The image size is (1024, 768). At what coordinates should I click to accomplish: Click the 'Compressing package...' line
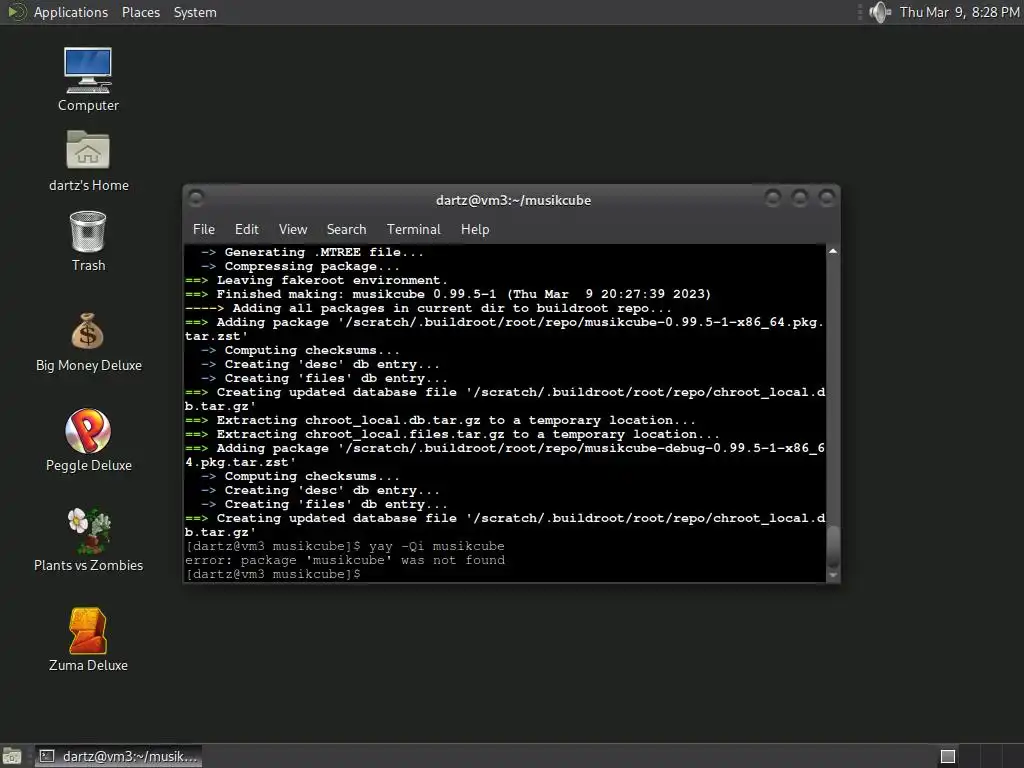300,266
